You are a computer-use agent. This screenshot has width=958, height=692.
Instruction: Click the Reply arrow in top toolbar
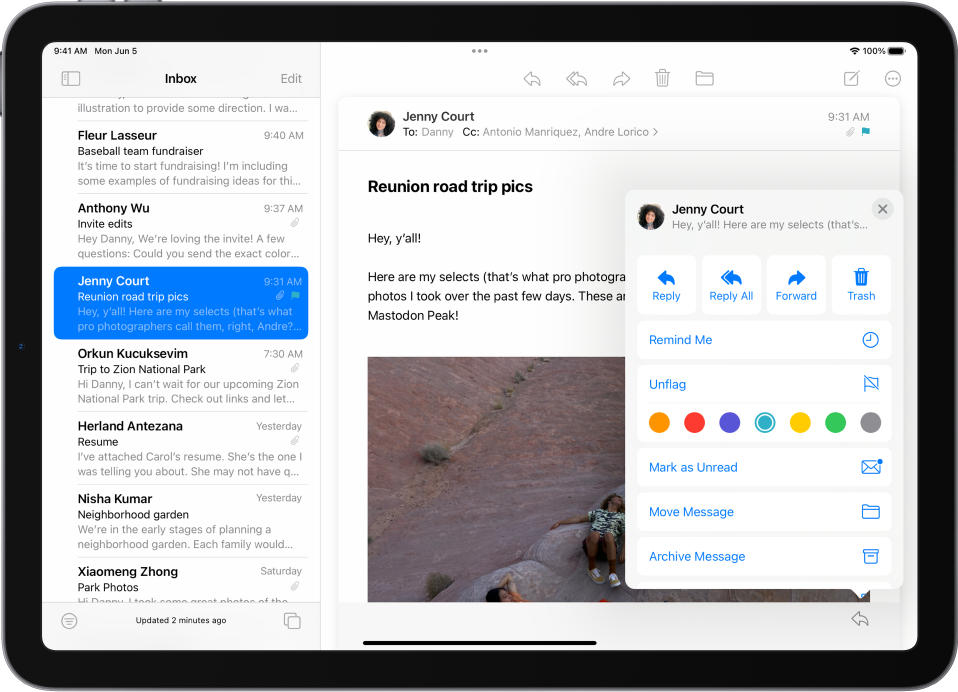532,78
